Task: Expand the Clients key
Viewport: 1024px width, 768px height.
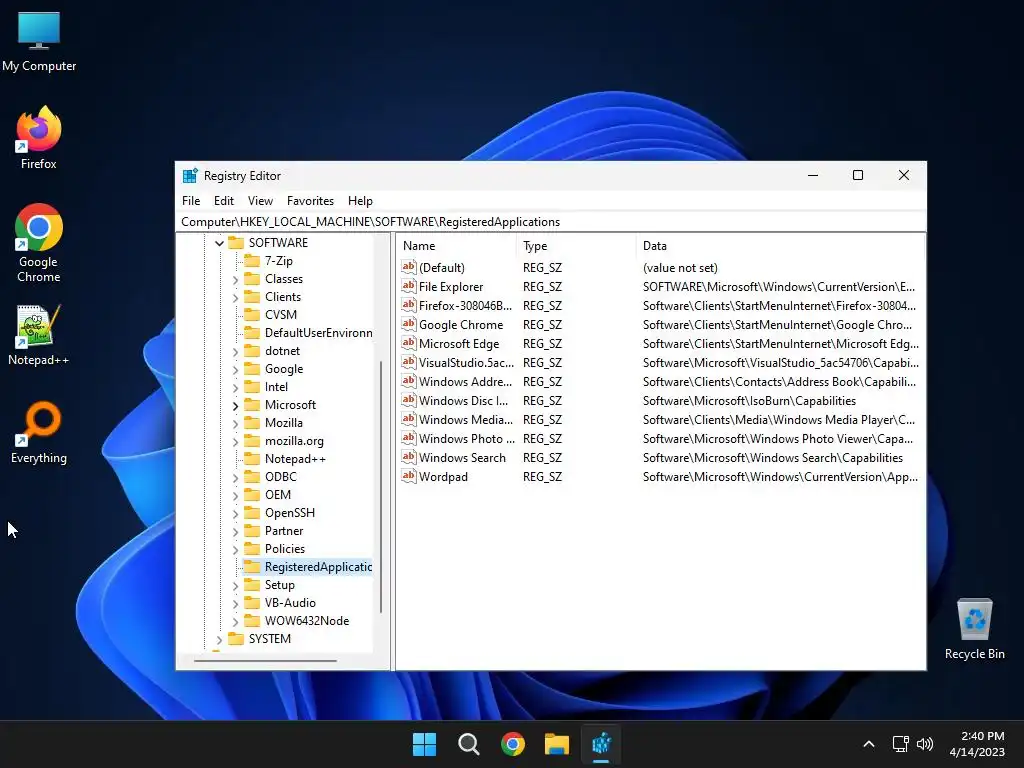Action: point(236,297)
